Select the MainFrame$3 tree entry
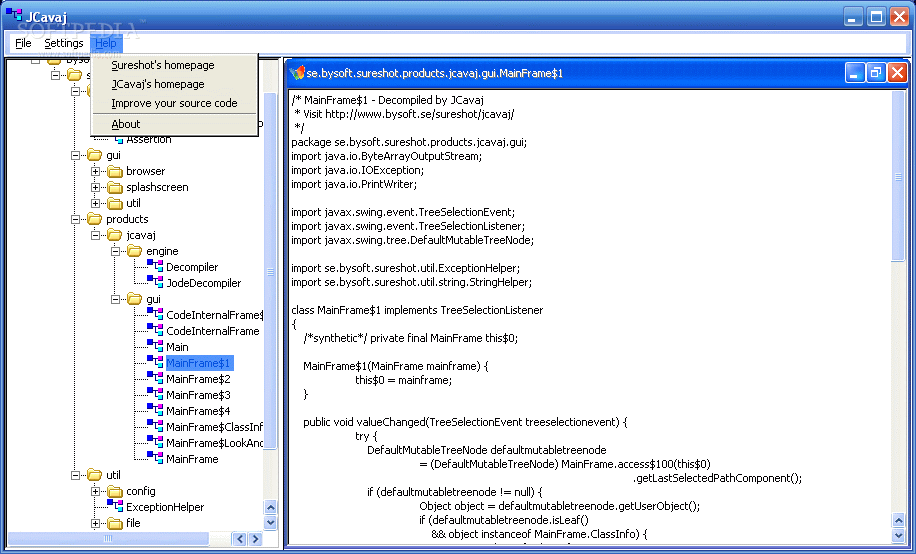 (198, 394)
